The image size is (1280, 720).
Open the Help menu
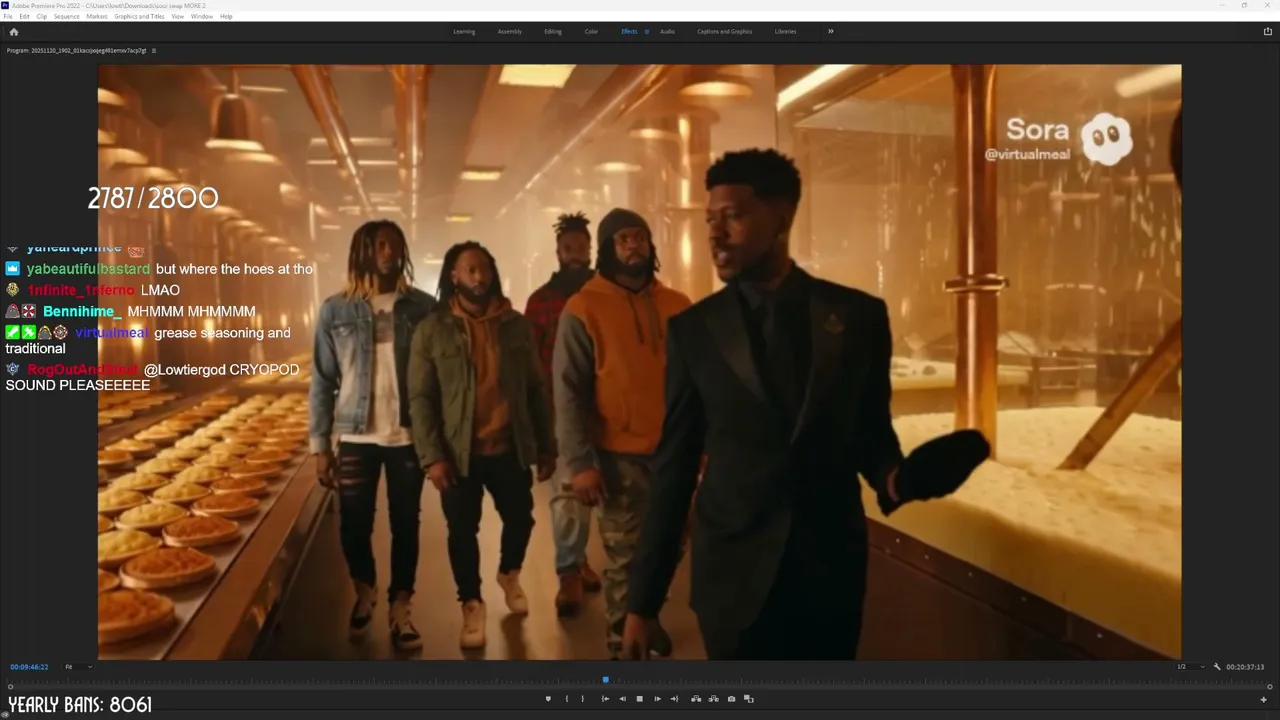coord(226,17)
